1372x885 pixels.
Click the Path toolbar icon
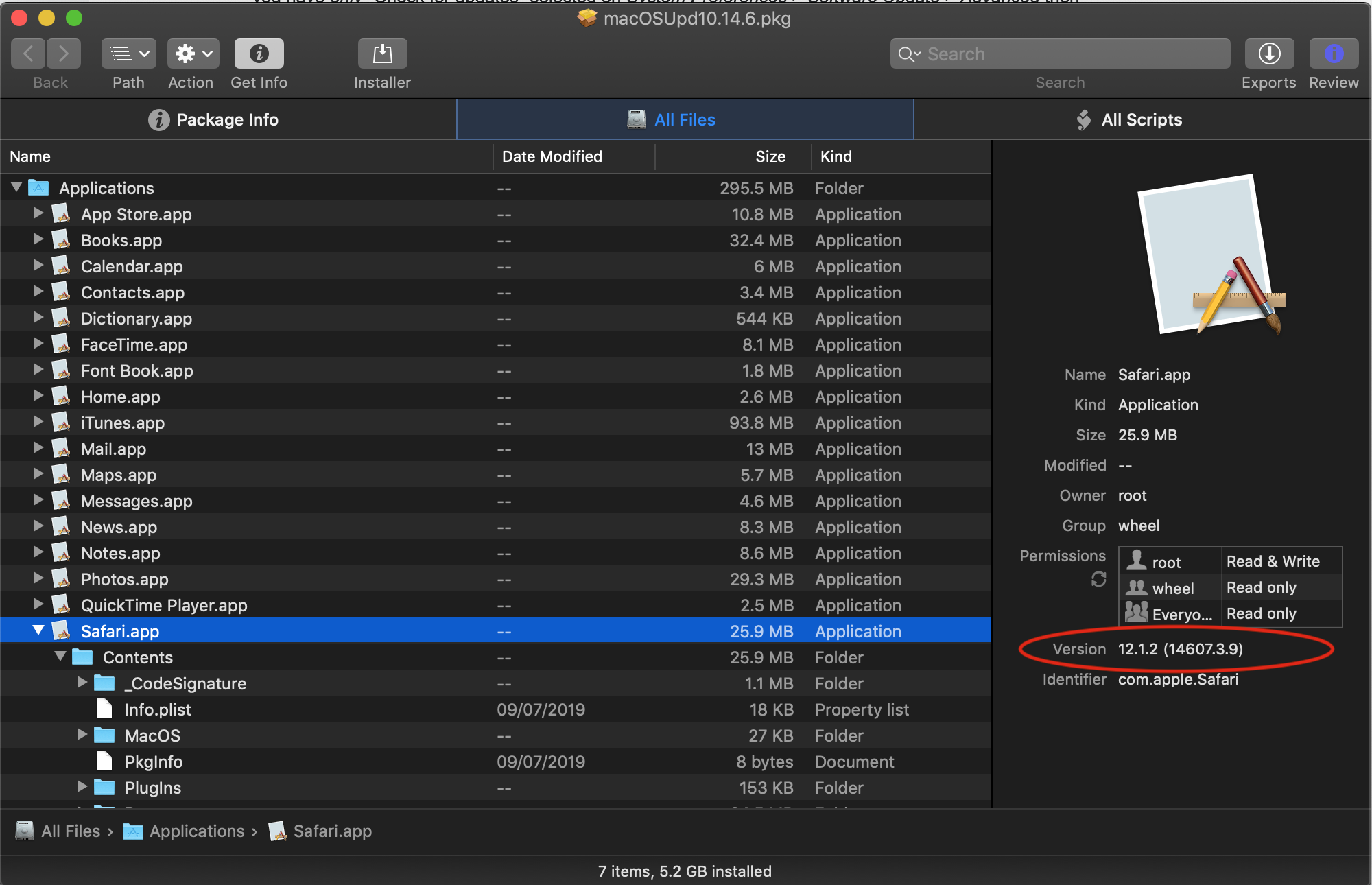[x=128, y=53]
